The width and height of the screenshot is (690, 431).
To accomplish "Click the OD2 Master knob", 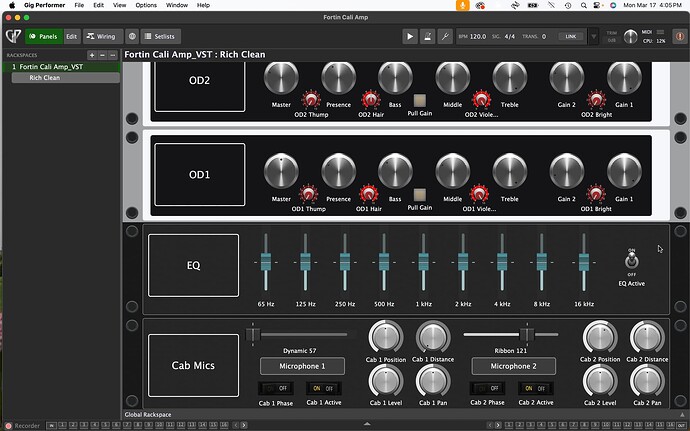I will tap(281, 78).
